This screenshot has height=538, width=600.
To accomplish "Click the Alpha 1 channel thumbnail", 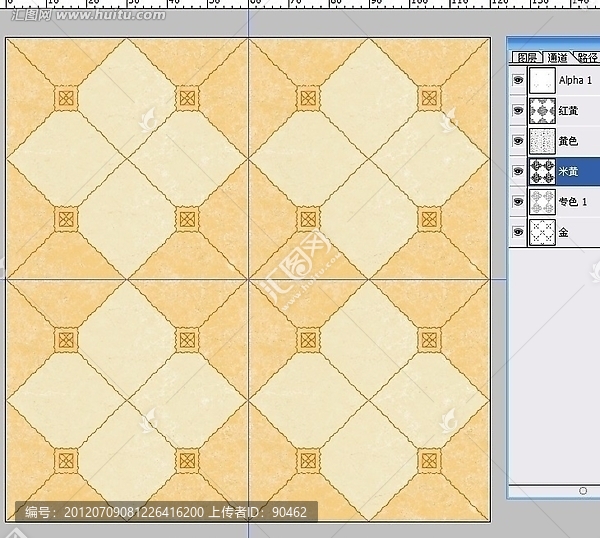I will click(x=542, y=80).
